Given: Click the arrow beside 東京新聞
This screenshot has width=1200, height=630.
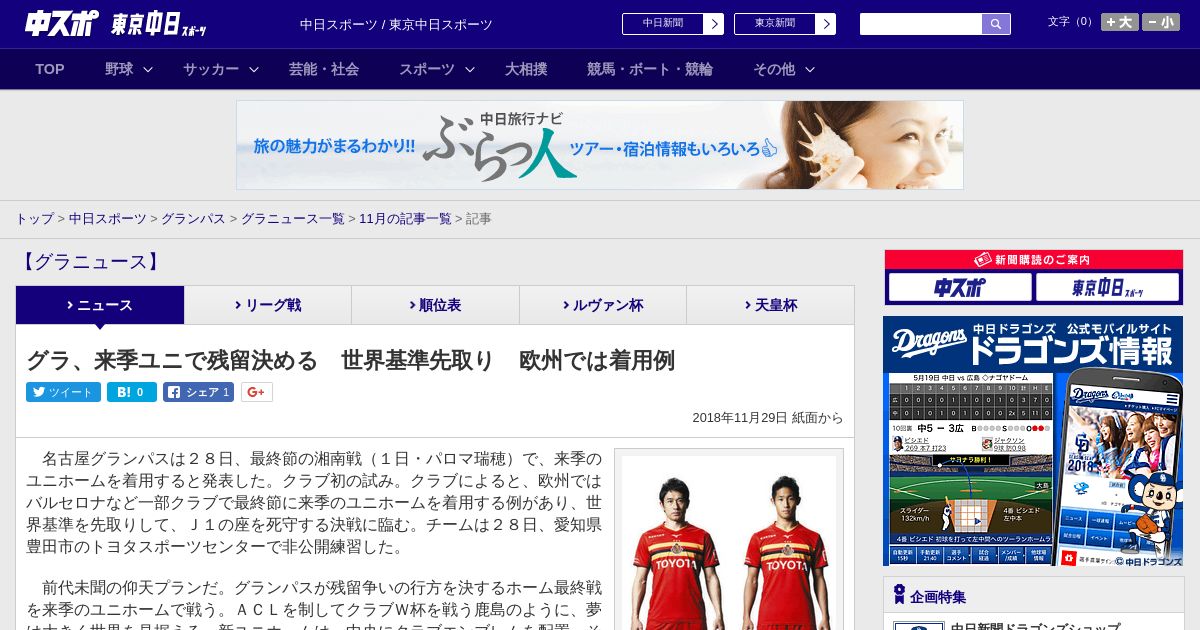Looking at the screenshot, I should [x=826, y=24].
